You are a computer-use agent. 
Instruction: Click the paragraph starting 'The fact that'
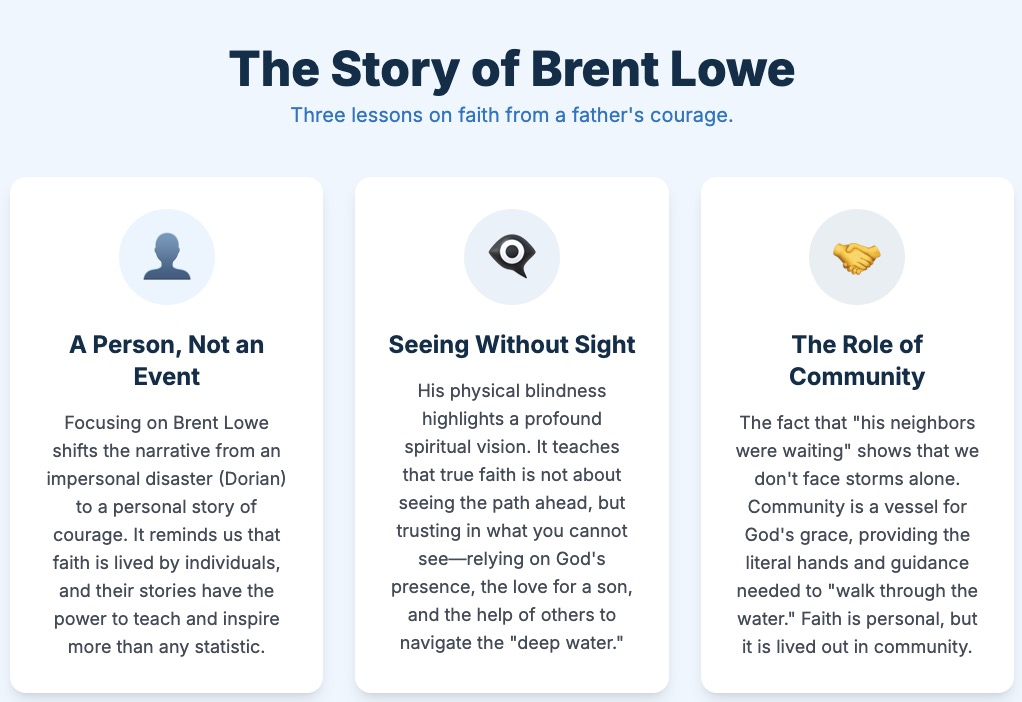coord(857,534)
